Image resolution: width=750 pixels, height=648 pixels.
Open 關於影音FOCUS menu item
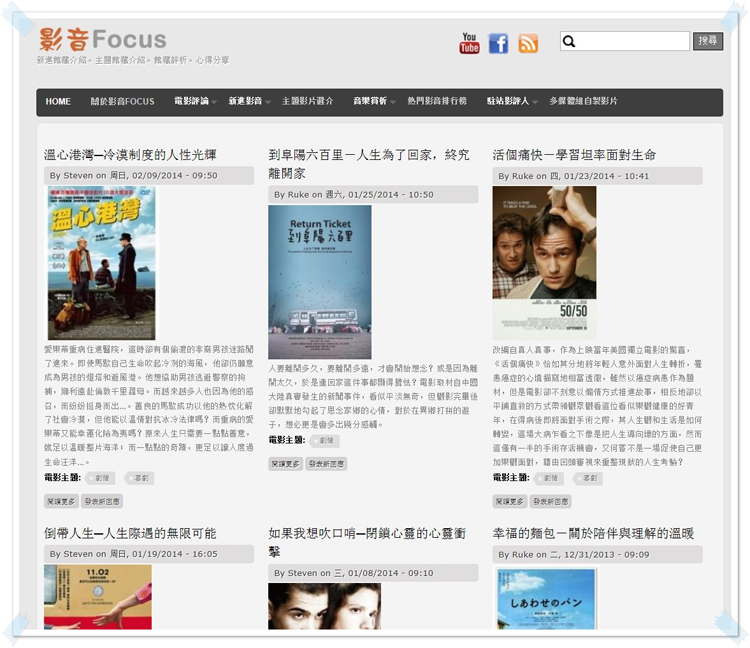(x=122, y=101)
